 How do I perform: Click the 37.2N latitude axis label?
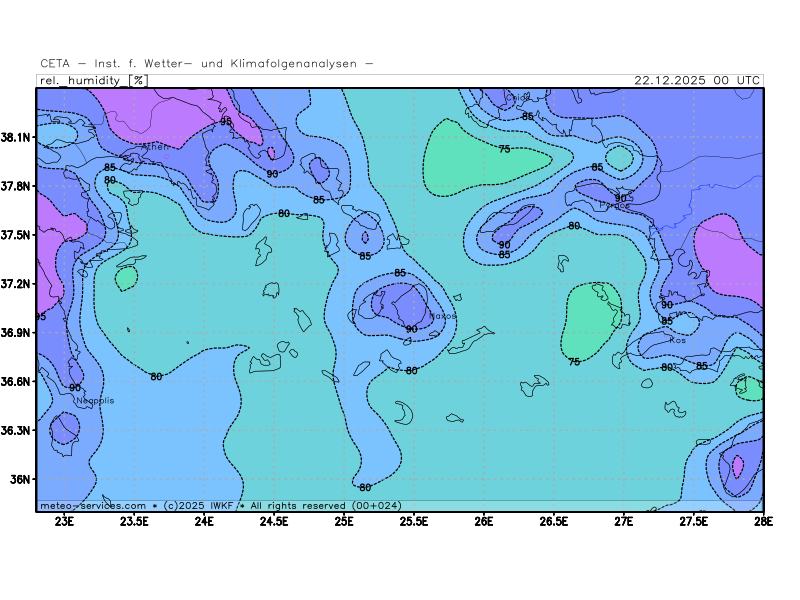(17, 284)
